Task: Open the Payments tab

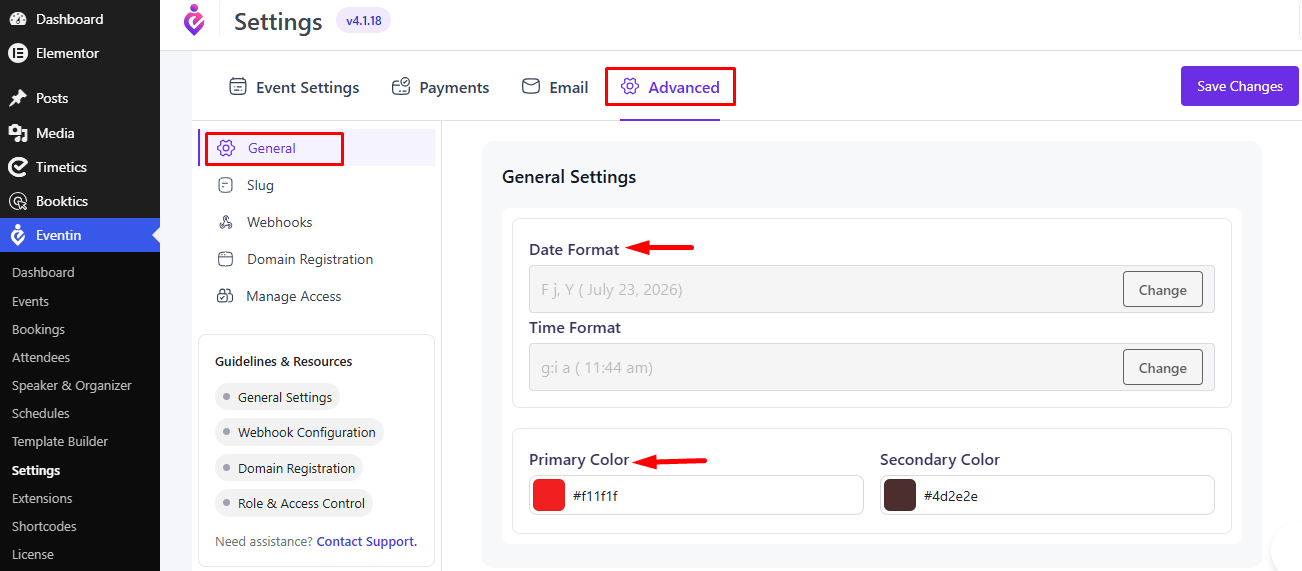Action: click(x=441, y=87)
